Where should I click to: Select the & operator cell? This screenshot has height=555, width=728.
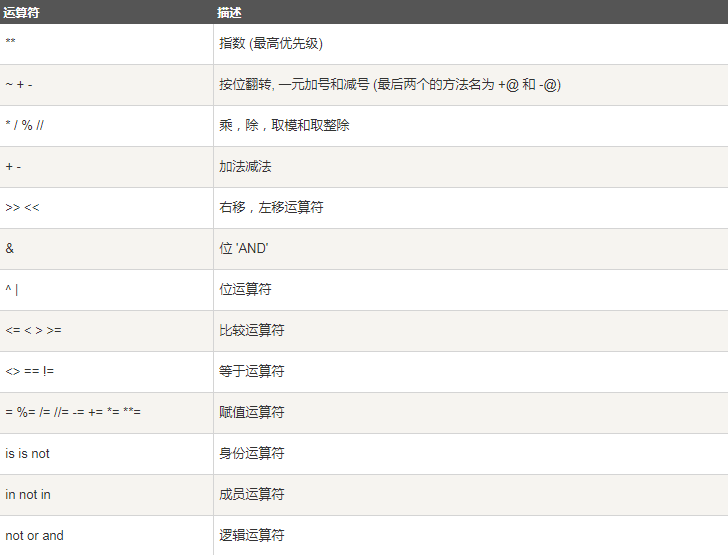pos(10,249)
